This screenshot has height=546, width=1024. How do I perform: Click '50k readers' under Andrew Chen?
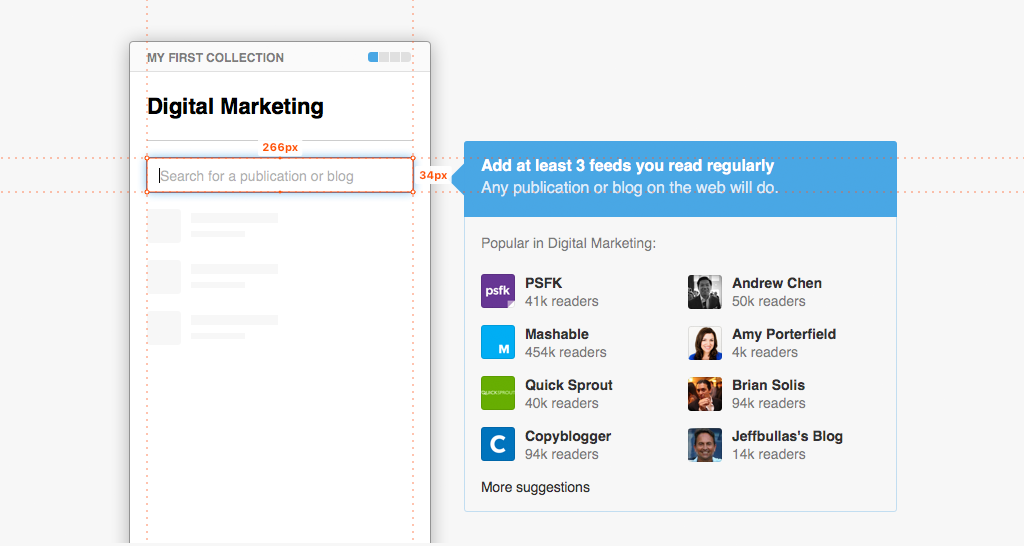[x=769, y=301]
